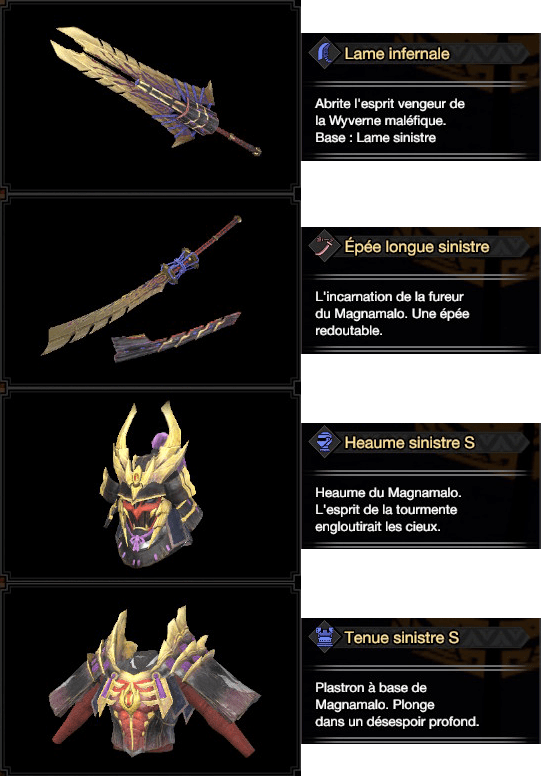The image size is (541, 776).
Task: Select the Tenue sinistre S title
Action: (x=401, y=637)
